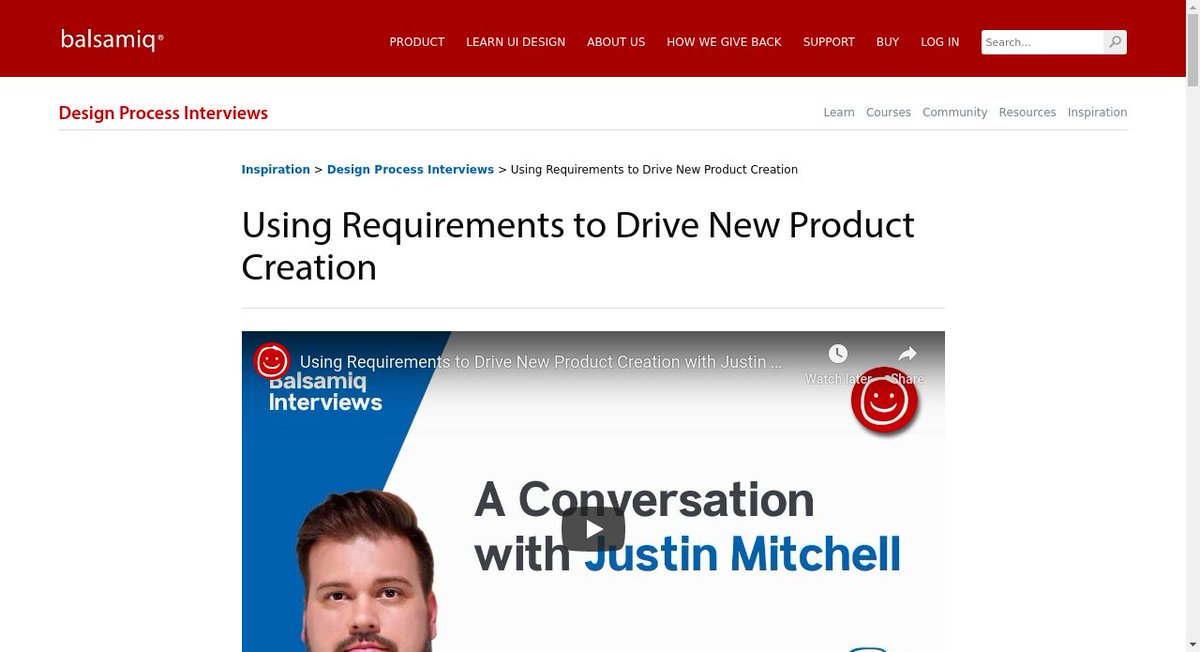Play the Justin Mitchell interview video
The image size is (1200, 652).
pos(593,529)
